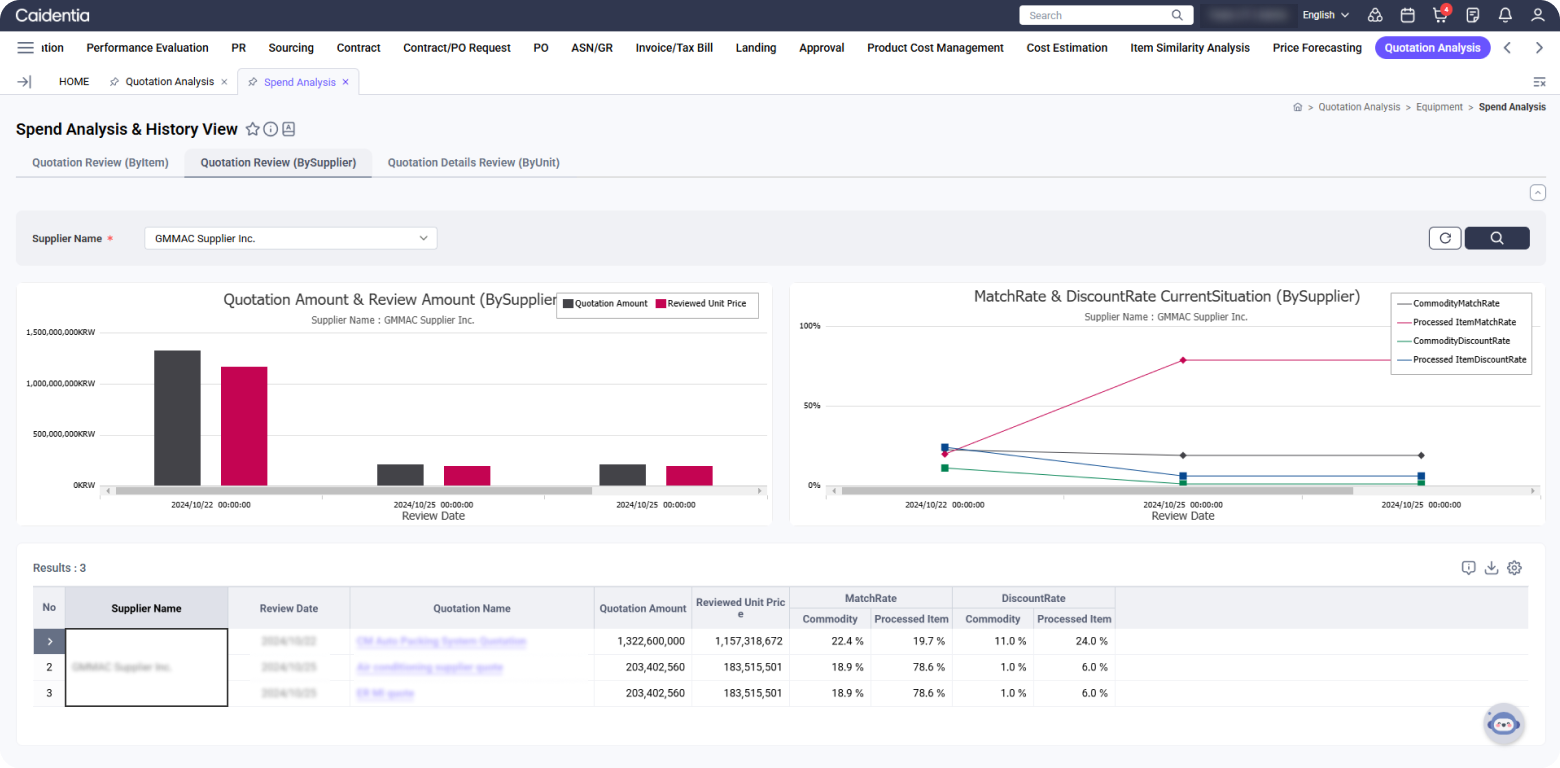Switch to Quotation Review (ByItem) tab

(x=100, y=162)
